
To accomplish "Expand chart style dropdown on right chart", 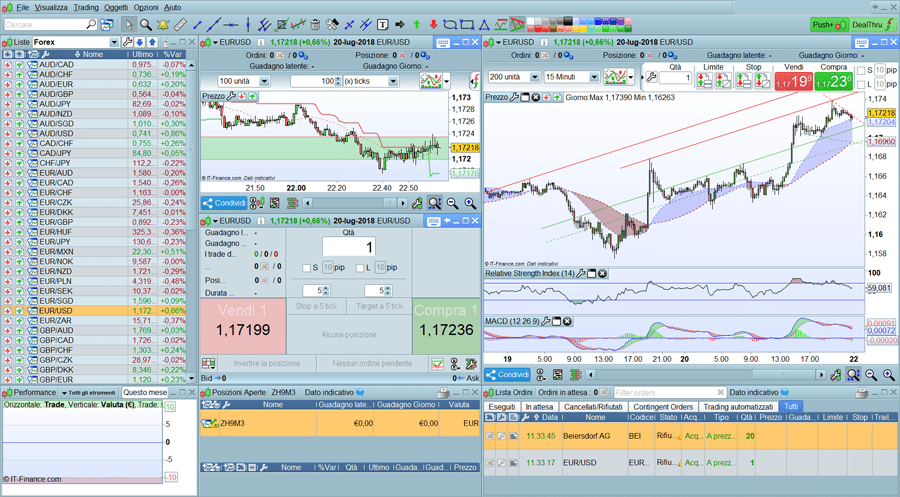I will (631, 77).
